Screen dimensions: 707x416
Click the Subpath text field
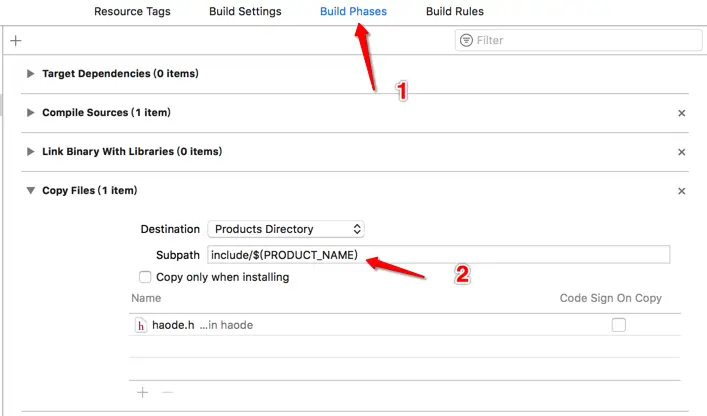[x=438, y=254]
